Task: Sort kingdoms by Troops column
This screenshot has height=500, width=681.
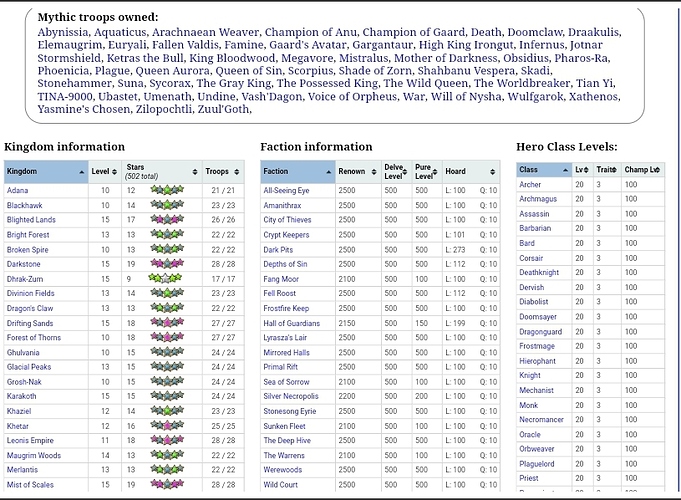Action: pyautogui.click(x=223, y=172)
